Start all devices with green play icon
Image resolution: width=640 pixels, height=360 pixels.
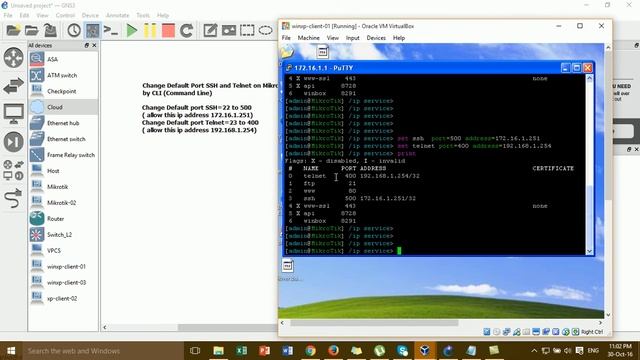(131, 30)
